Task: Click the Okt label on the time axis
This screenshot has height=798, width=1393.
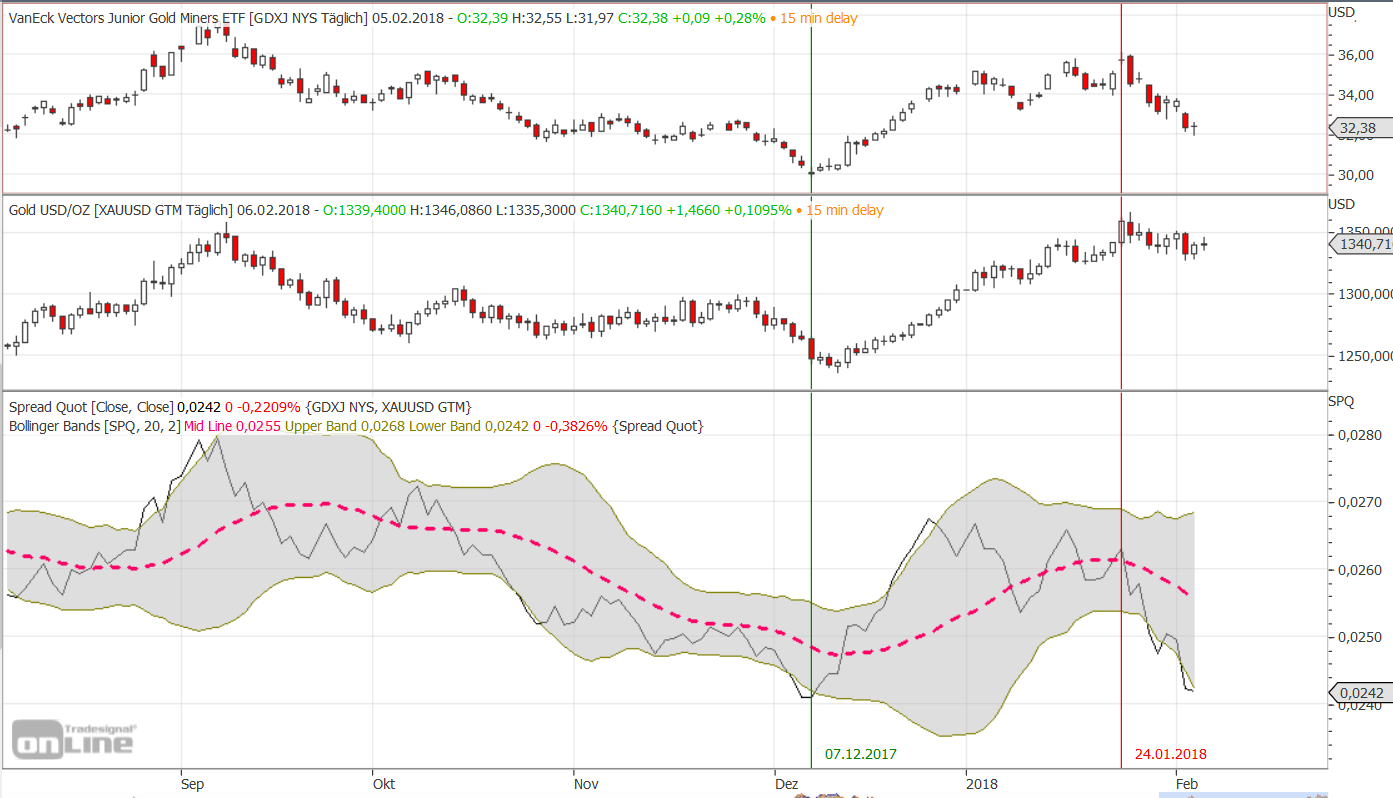Action: tap(384, 783)
